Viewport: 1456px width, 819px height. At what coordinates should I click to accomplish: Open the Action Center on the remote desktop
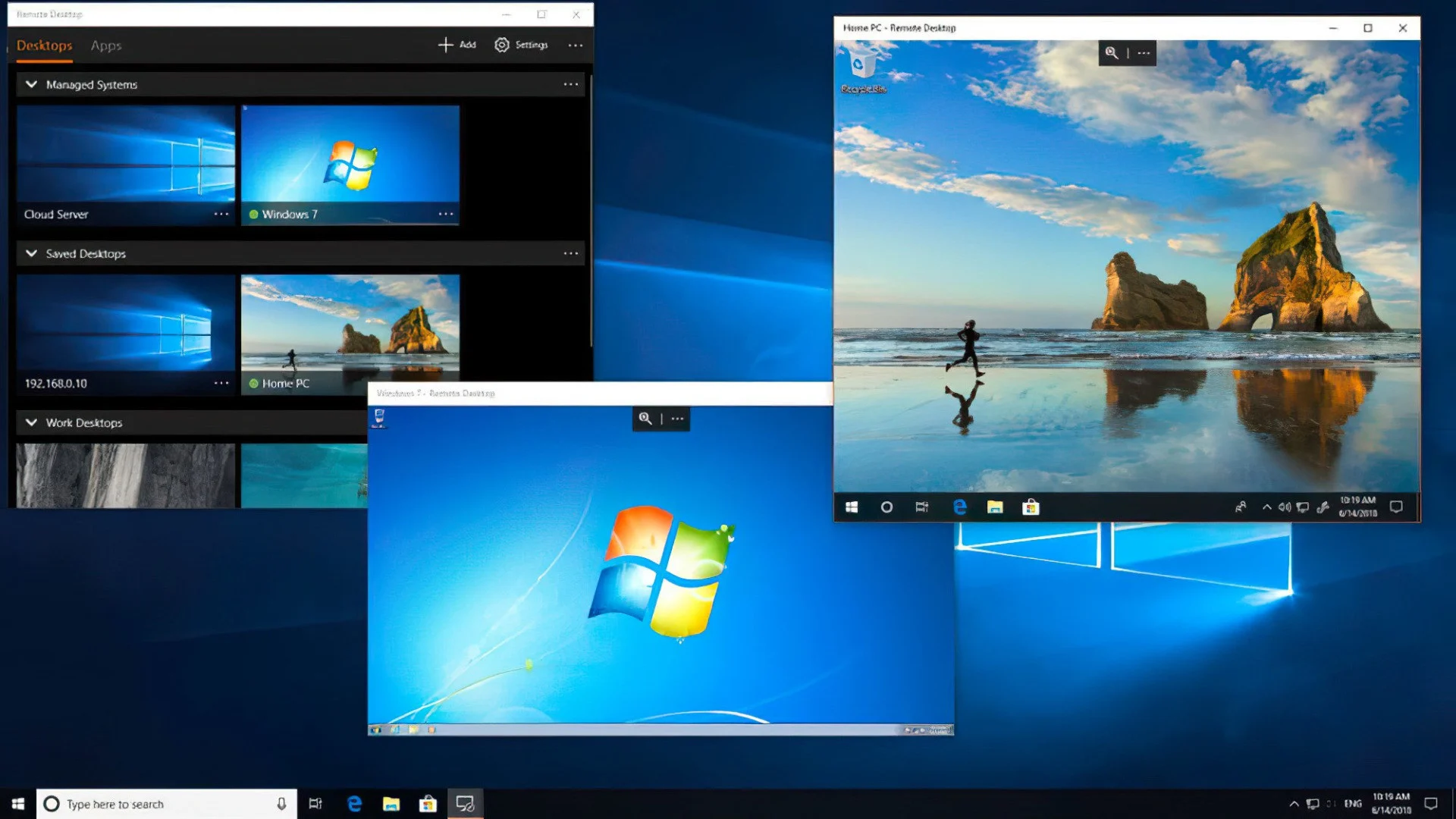tap(1395, 507)
